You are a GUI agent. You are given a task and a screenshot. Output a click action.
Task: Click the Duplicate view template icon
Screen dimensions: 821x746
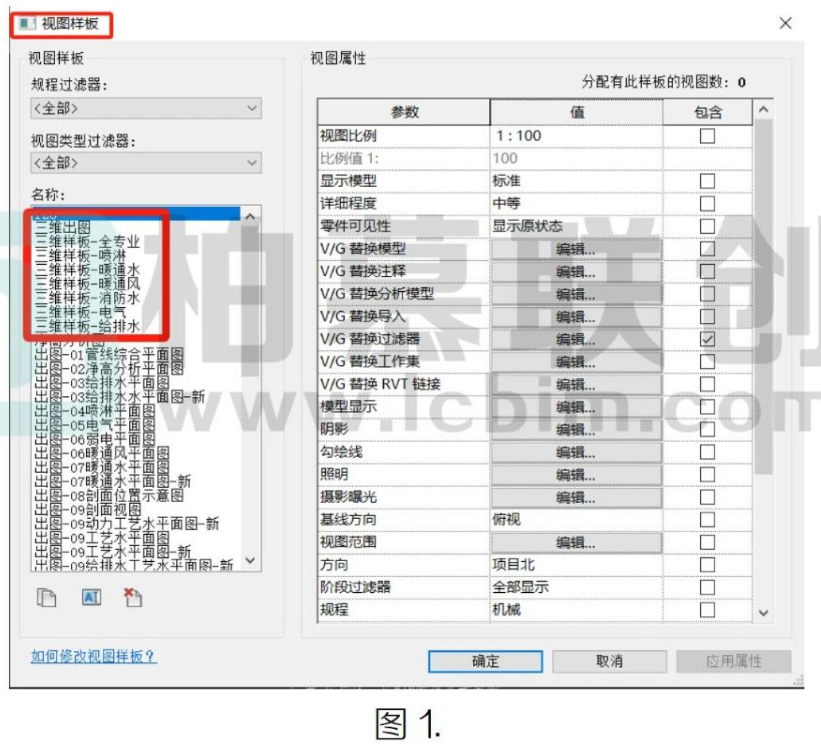click(x=47, y=597)
